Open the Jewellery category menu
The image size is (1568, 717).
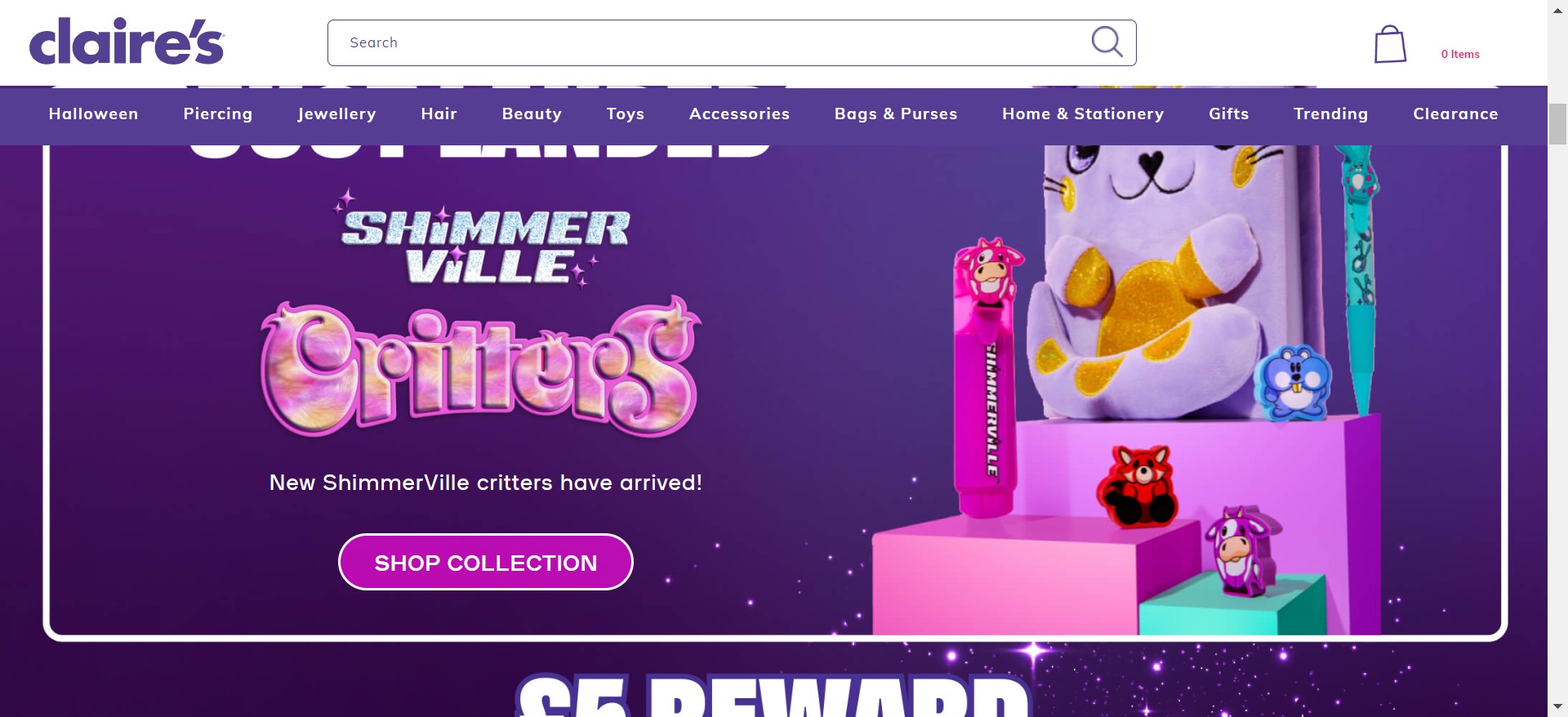[336, 114]
